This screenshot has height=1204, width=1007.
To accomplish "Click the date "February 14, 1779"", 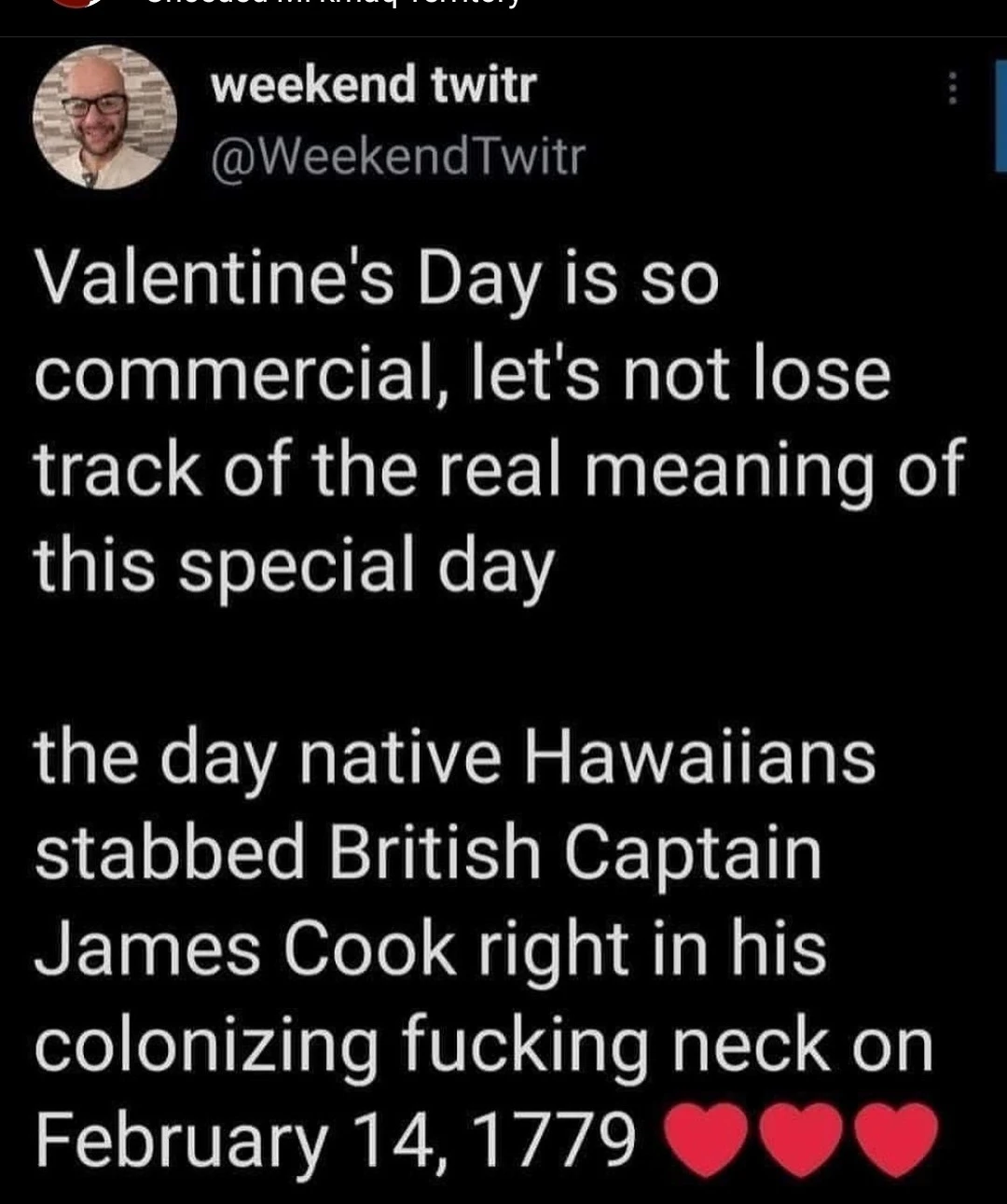I will click(336, 1140).
